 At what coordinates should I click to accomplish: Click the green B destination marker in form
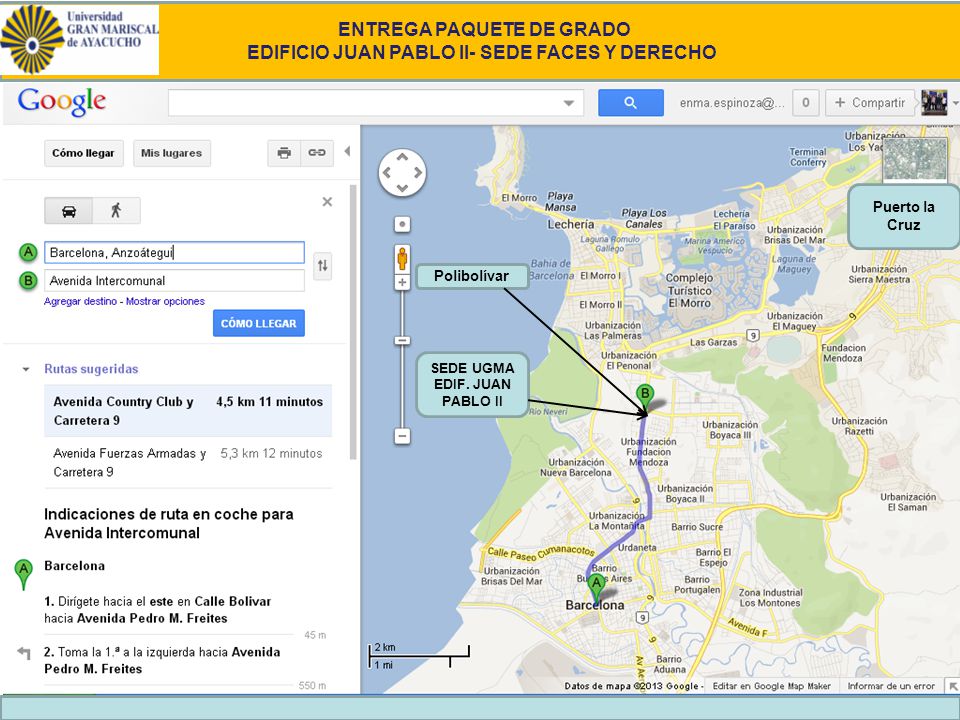coord(28,281)
